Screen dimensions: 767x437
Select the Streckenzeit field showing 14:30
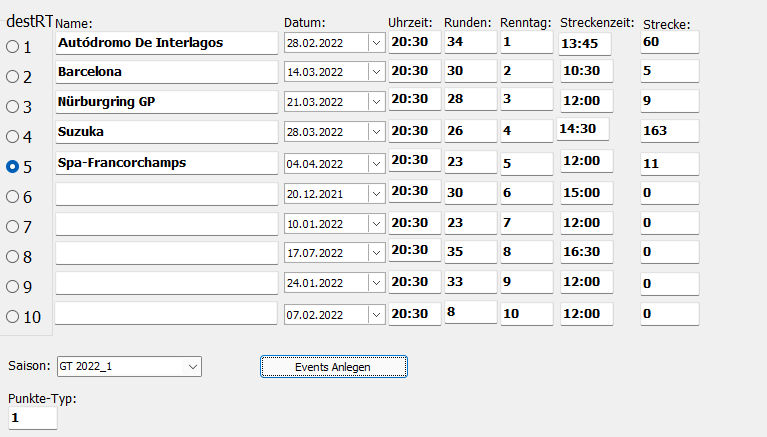pyautogui.click(x=582, y=130)
